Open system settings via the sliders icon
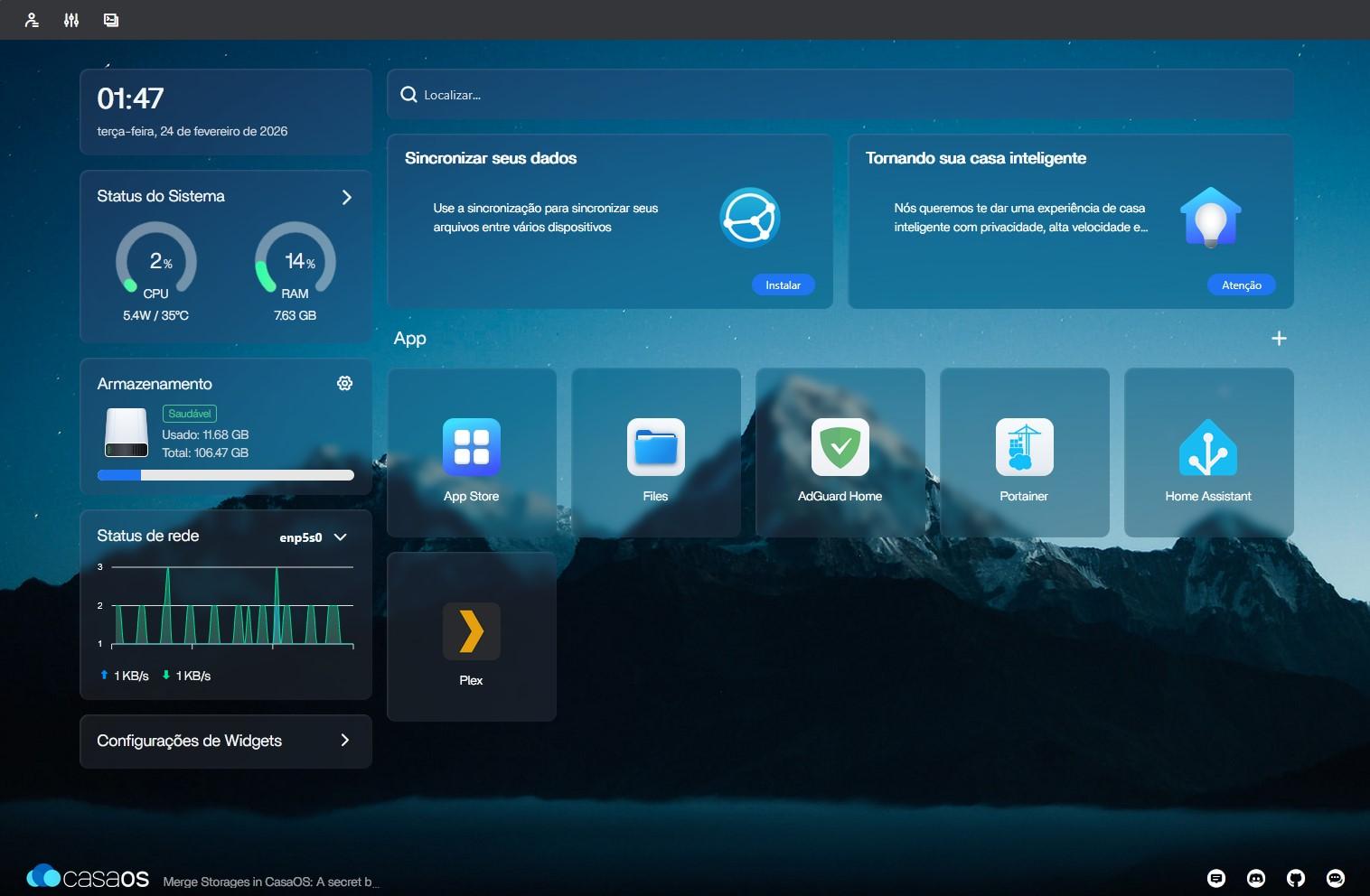Viewport: 1370px width, 896px height. (71, 20)
